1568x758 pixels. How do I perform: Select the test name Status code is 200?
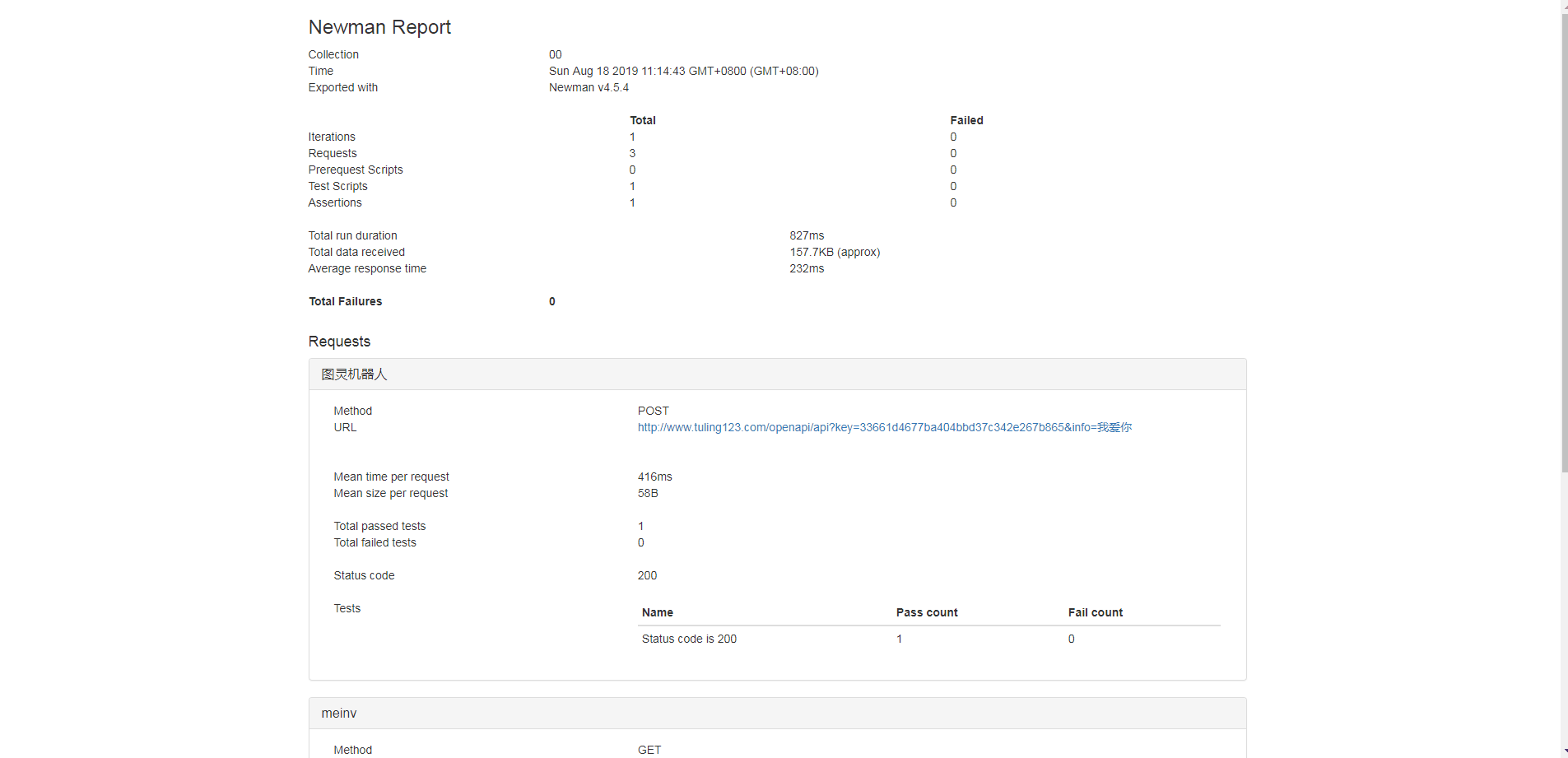689,639
